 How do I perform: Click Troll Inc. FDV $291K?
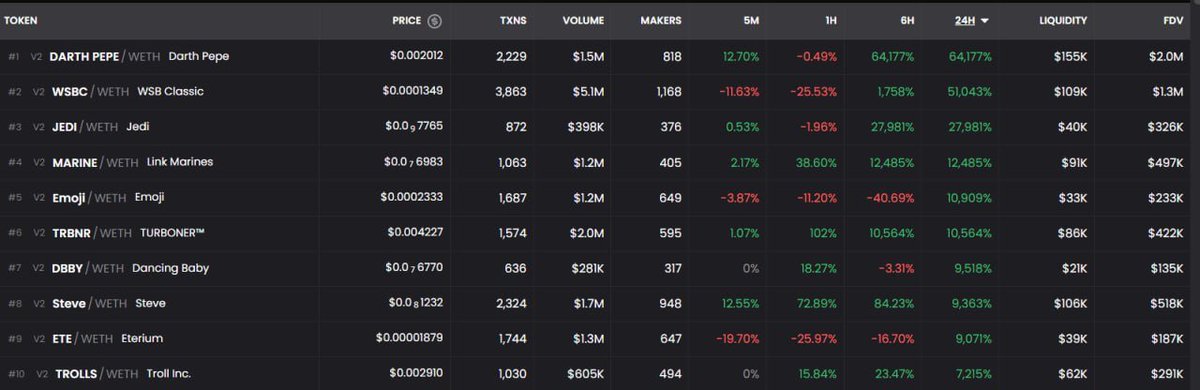pyautogui.click(x=1167, y=374)
